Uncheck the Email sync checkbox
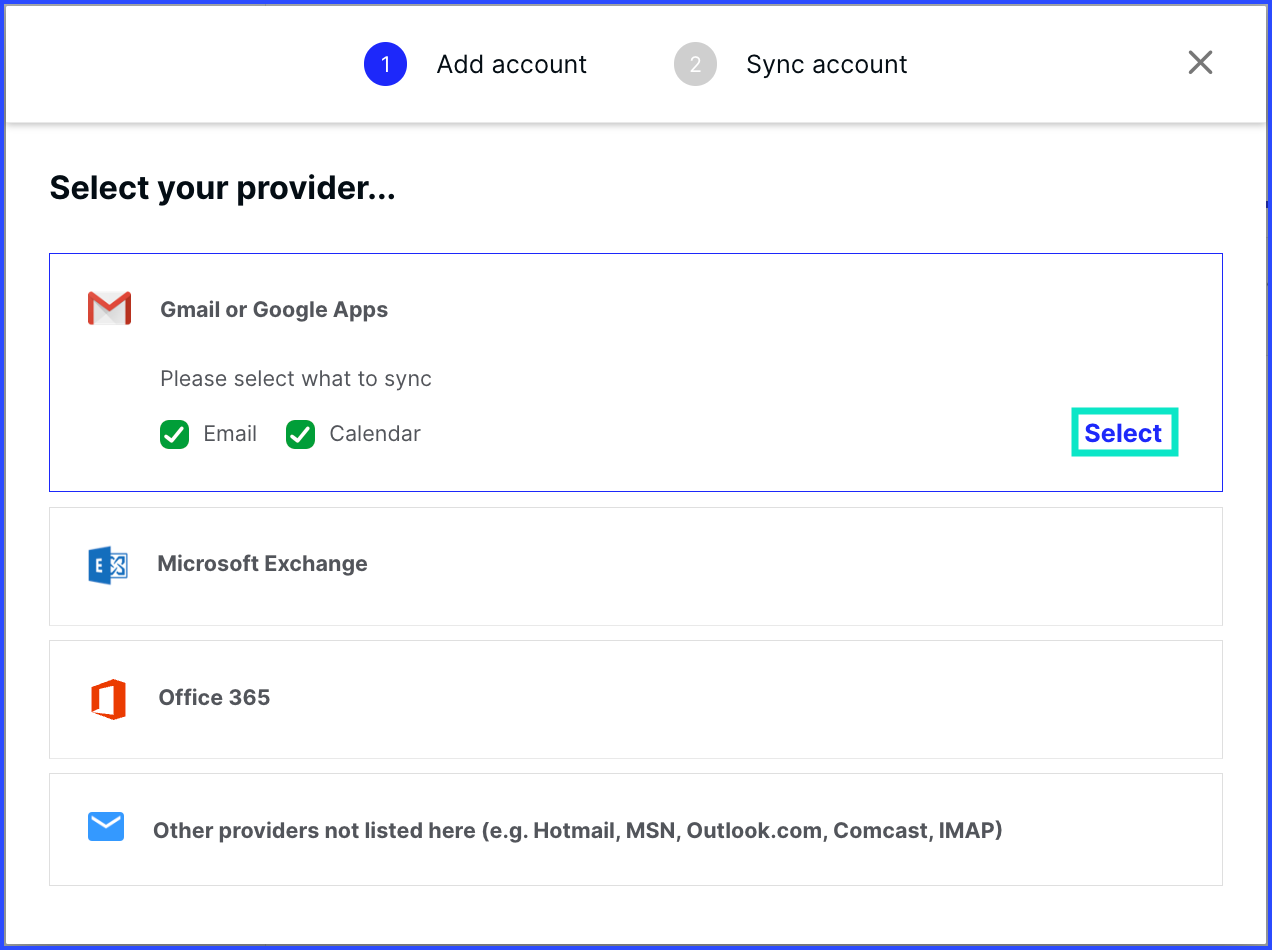 [174, 435]
